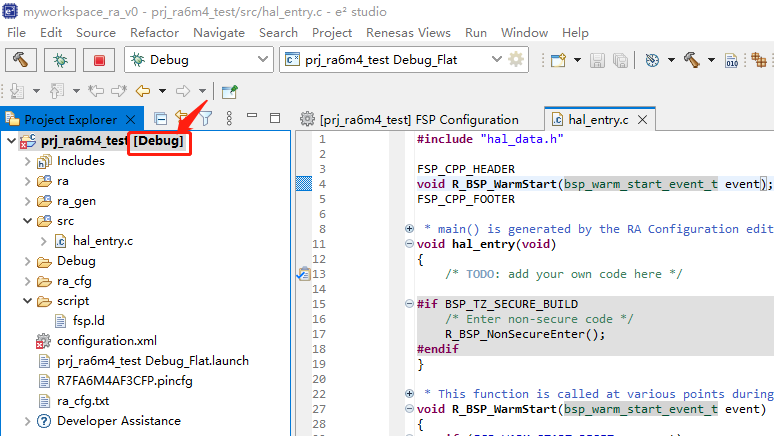Screen dimensions: 774x436
Task: Close the Project Explorer tab
Action: [x=131, y=119]
